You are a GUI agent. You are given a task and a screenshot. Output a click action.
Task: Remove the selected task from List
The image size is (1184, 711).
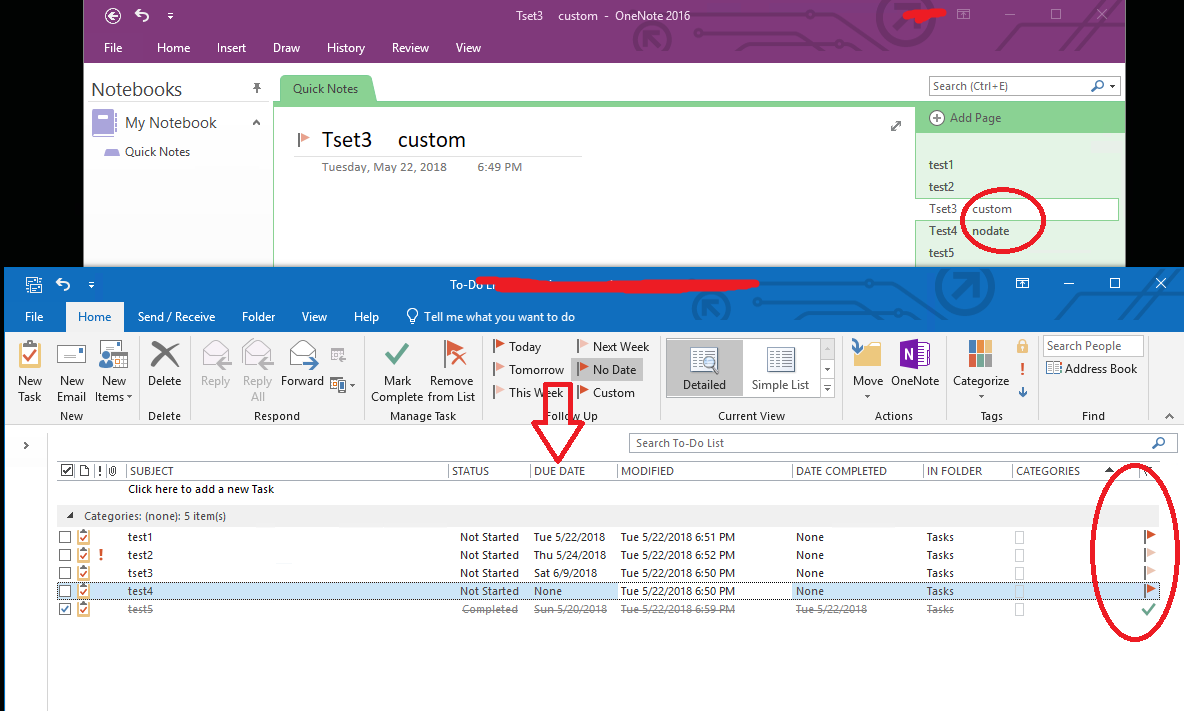452,370
